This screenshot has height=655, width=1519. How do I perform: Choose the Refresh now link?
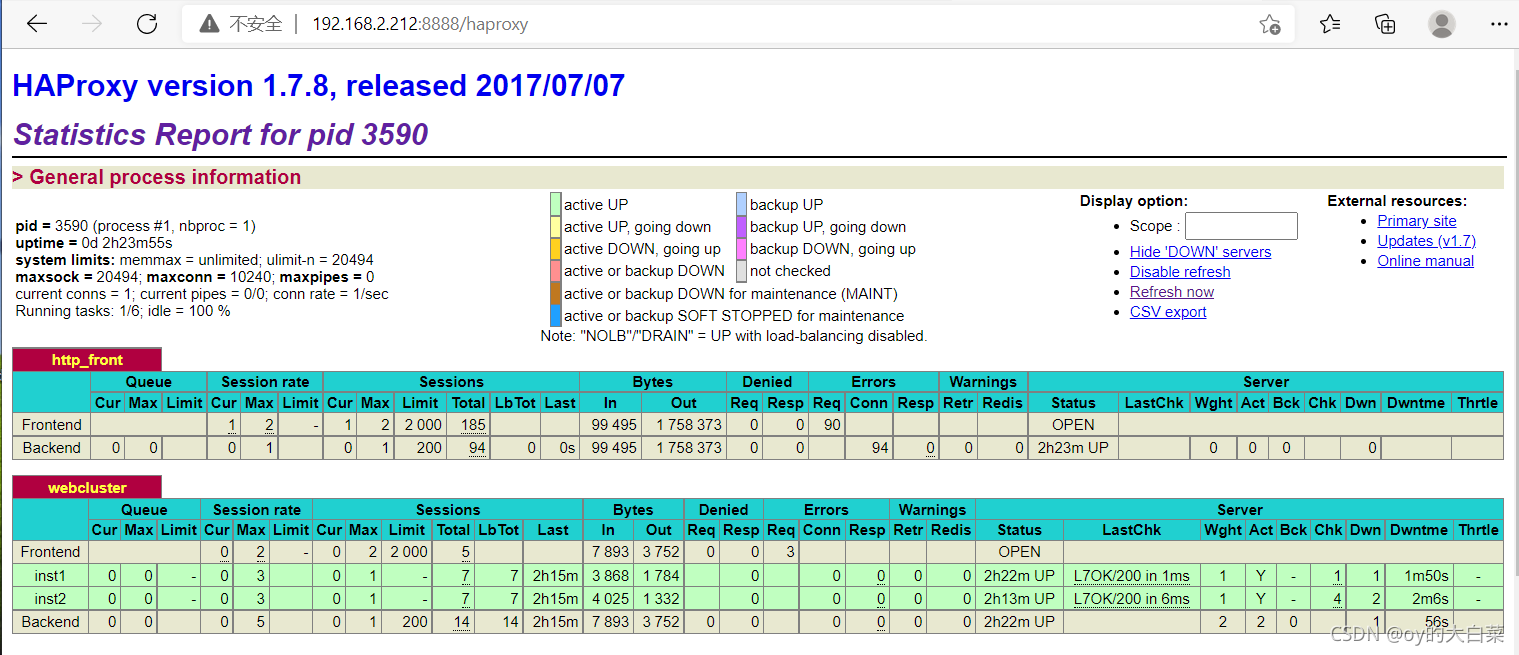1172,292
